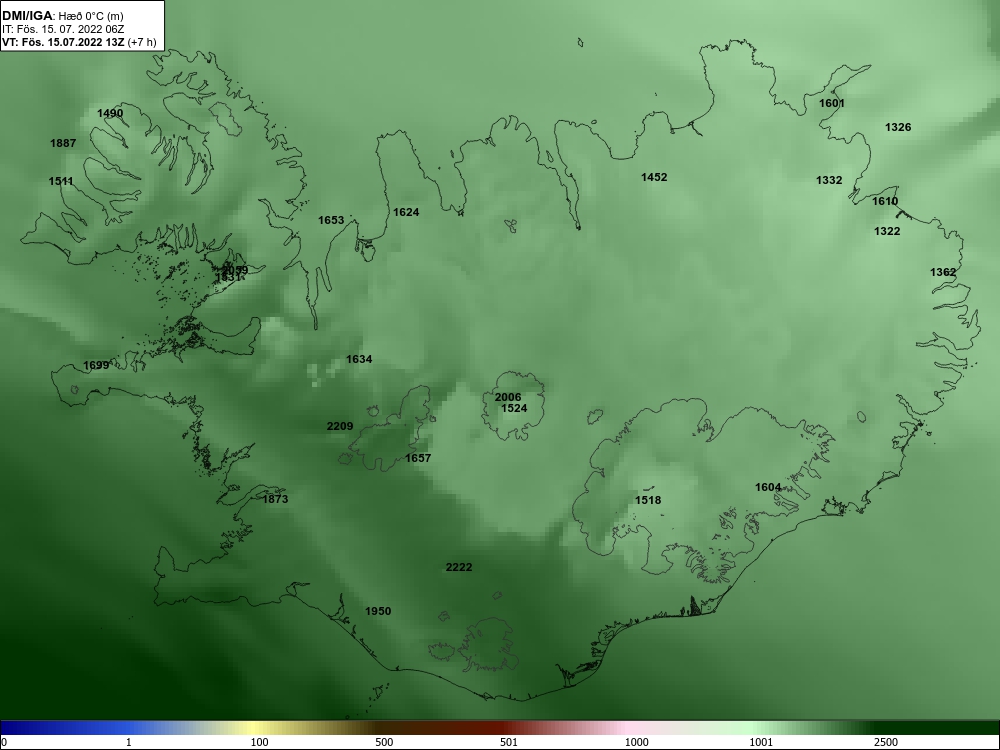Screen dimensions: 1000x750
Task: Click the 2006 value on the central glacier
Action: click(508, 397)
